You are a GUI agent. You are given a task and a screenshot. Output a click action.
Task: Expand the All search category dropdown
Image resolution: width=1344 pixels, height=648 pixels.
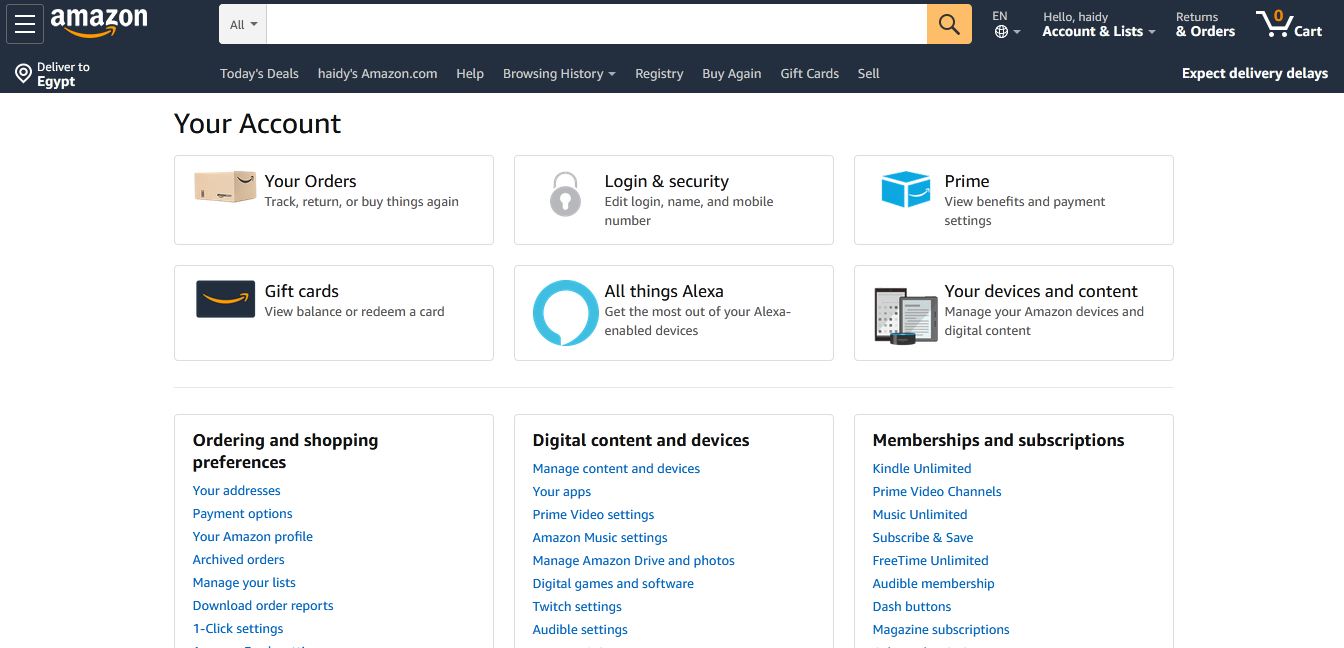243,24
